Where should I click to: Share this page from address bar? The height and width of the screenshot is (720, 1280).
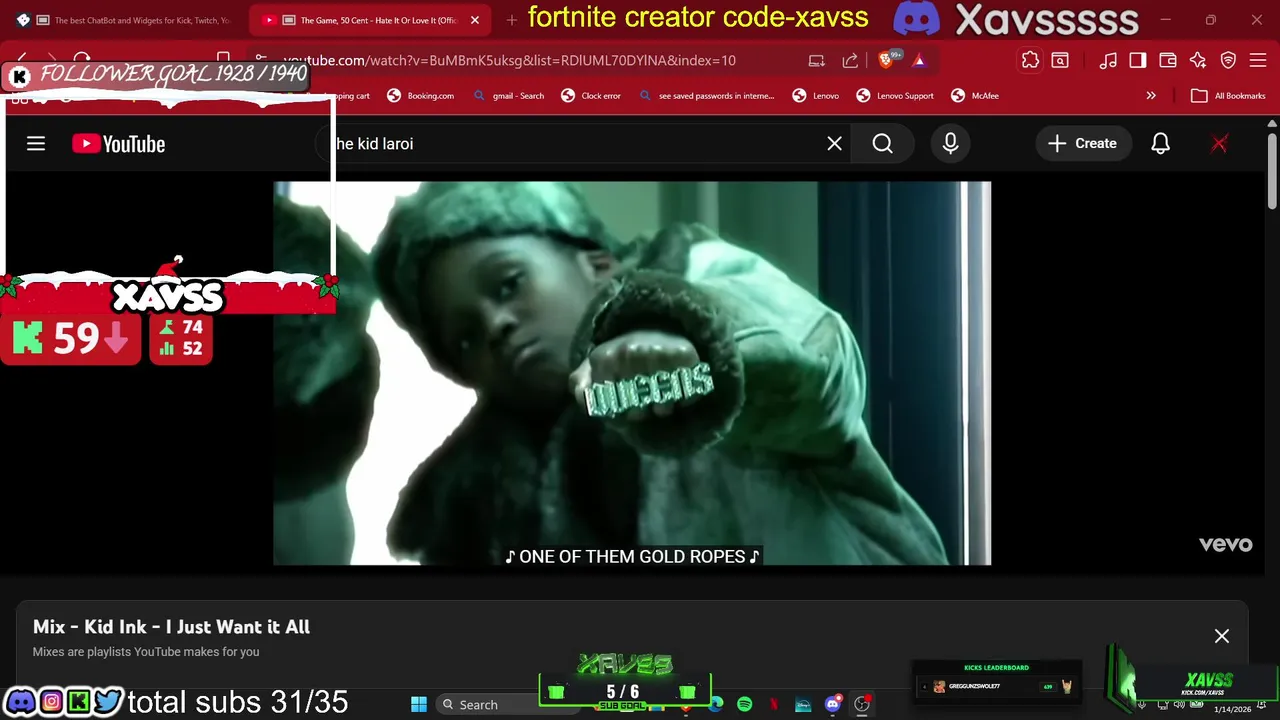[x=850, y=61]
